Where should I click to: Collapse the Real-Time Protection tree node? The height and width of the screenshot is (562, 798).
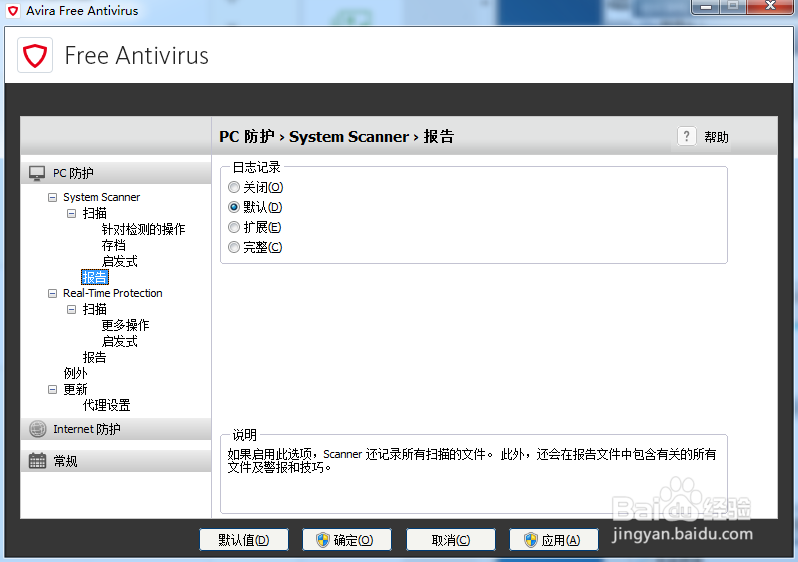tap(52, 294)
